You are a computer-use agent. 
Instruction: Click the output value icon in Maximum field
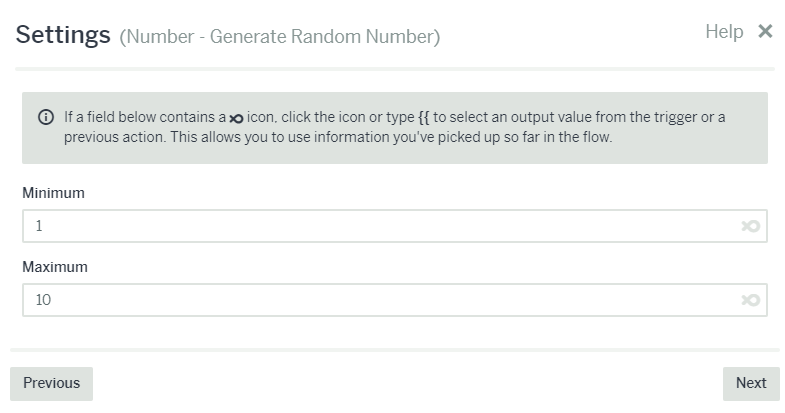coord(750,300)
